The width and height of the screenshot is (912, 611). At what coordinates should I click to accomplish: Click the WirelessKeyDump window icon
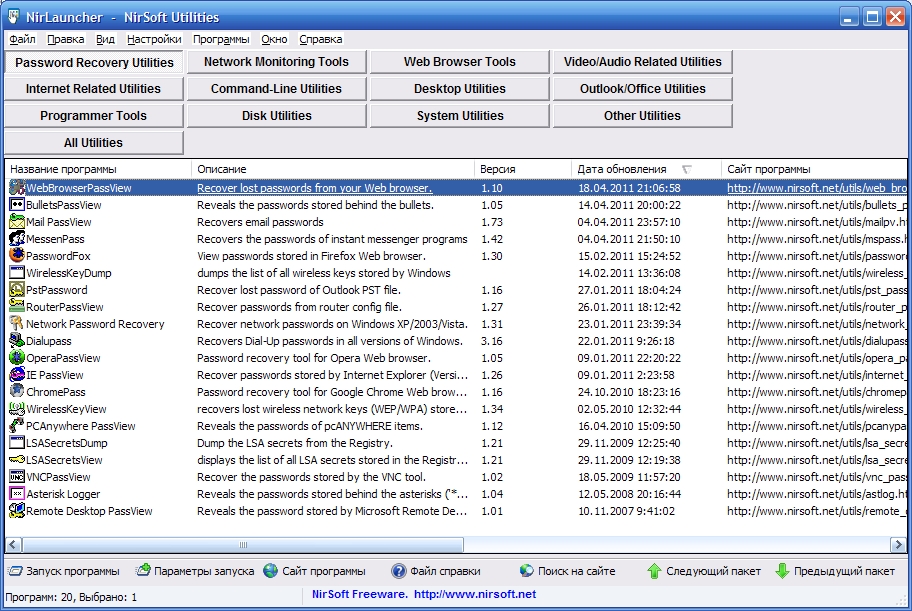click(x=17, y=272)
